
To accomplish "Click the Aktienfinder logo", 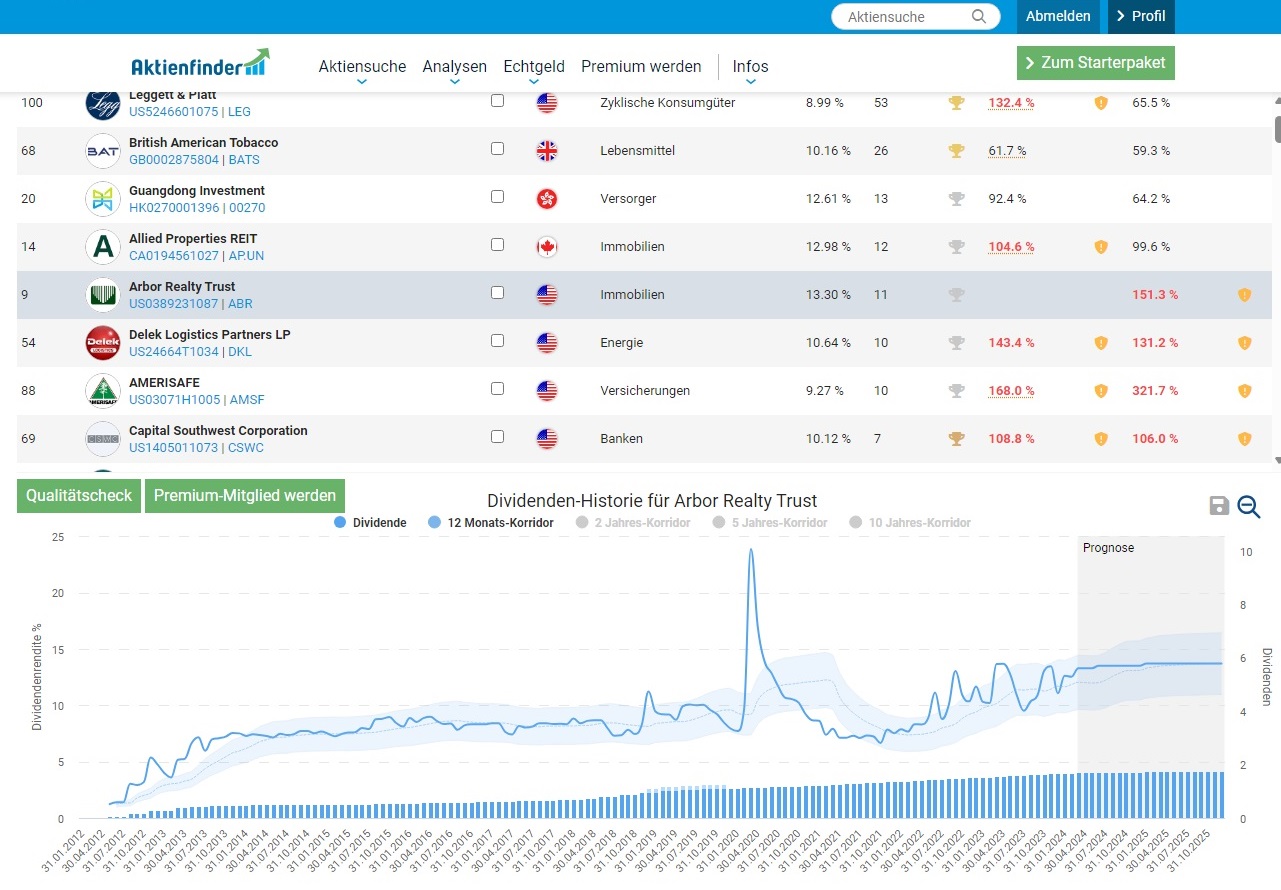I will (x=200, y=63).
